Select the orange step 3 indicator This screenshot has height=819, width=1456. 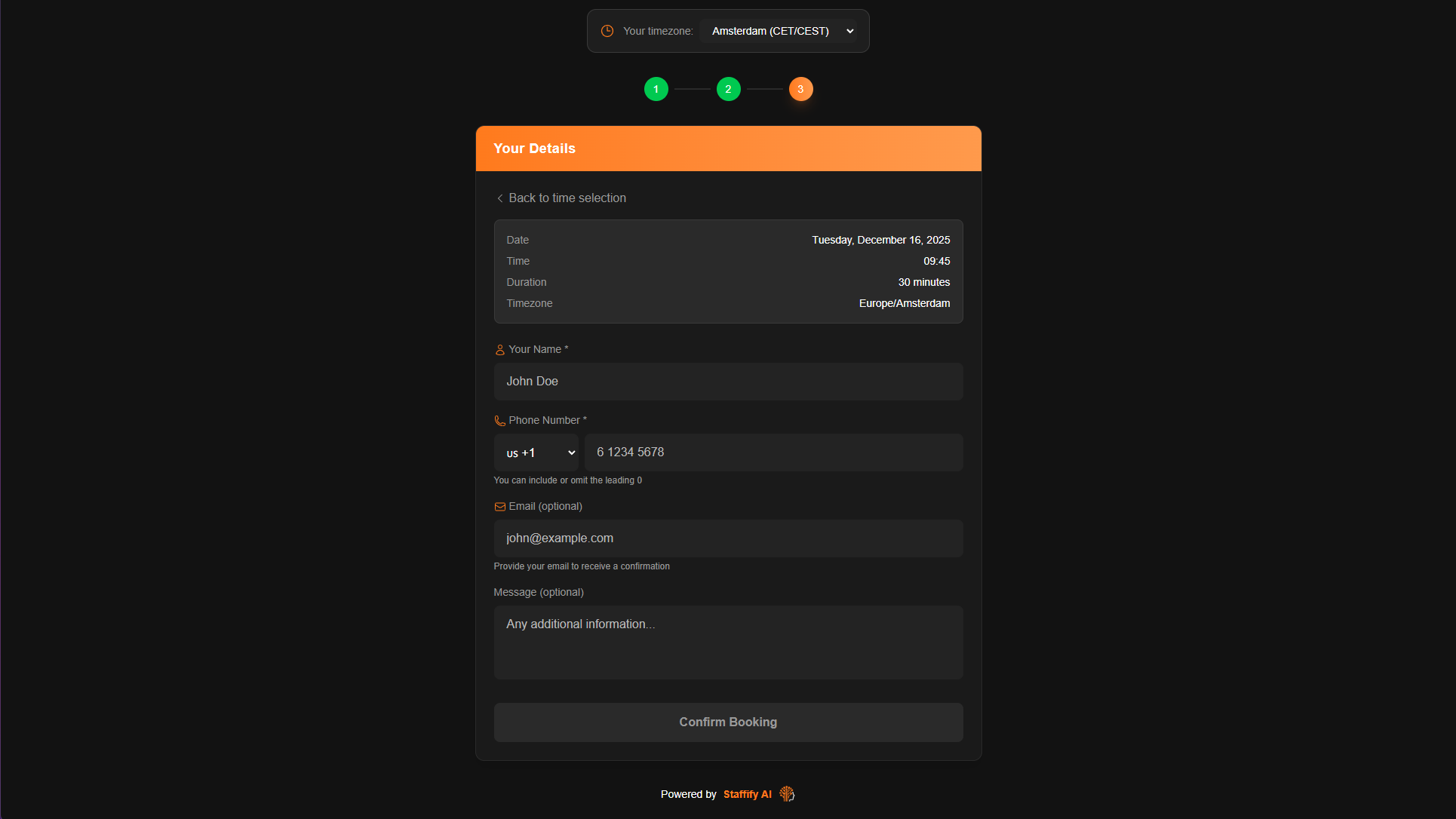pyautogui.click(x=800, y=89)
